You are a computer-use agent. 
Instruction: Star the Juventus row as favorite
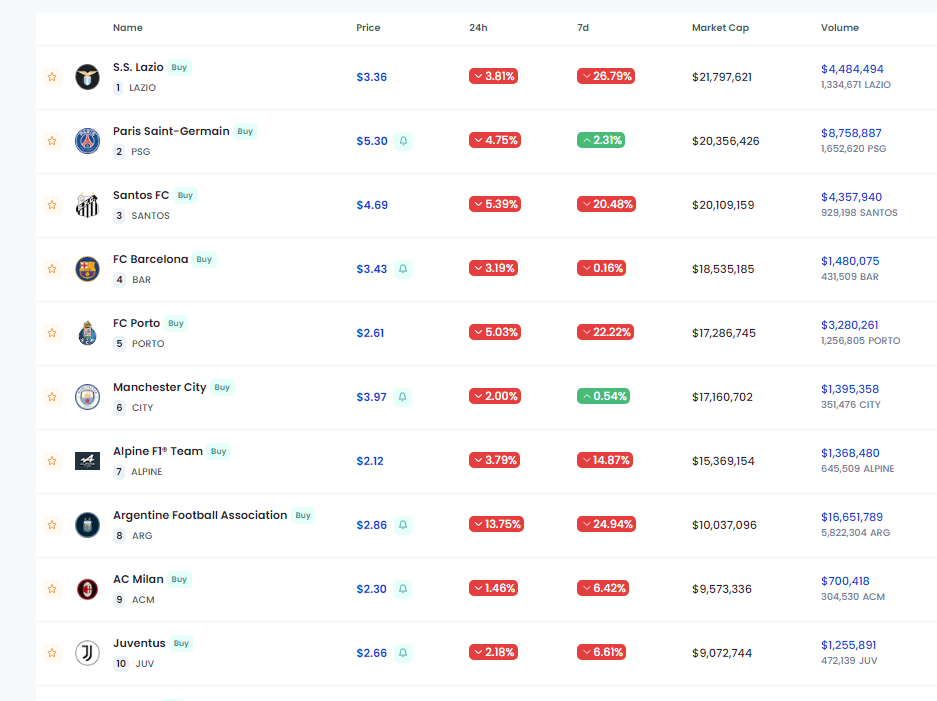tap(51, 653)
